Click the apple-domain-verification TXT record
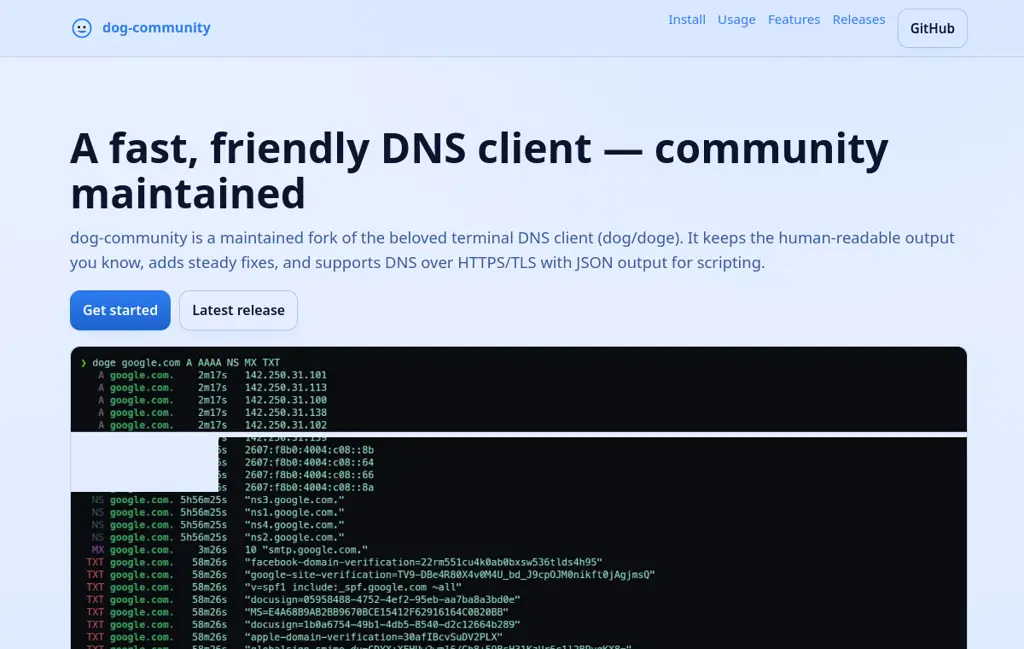Viewport: 1024px width, 649px height. [374, 637]
